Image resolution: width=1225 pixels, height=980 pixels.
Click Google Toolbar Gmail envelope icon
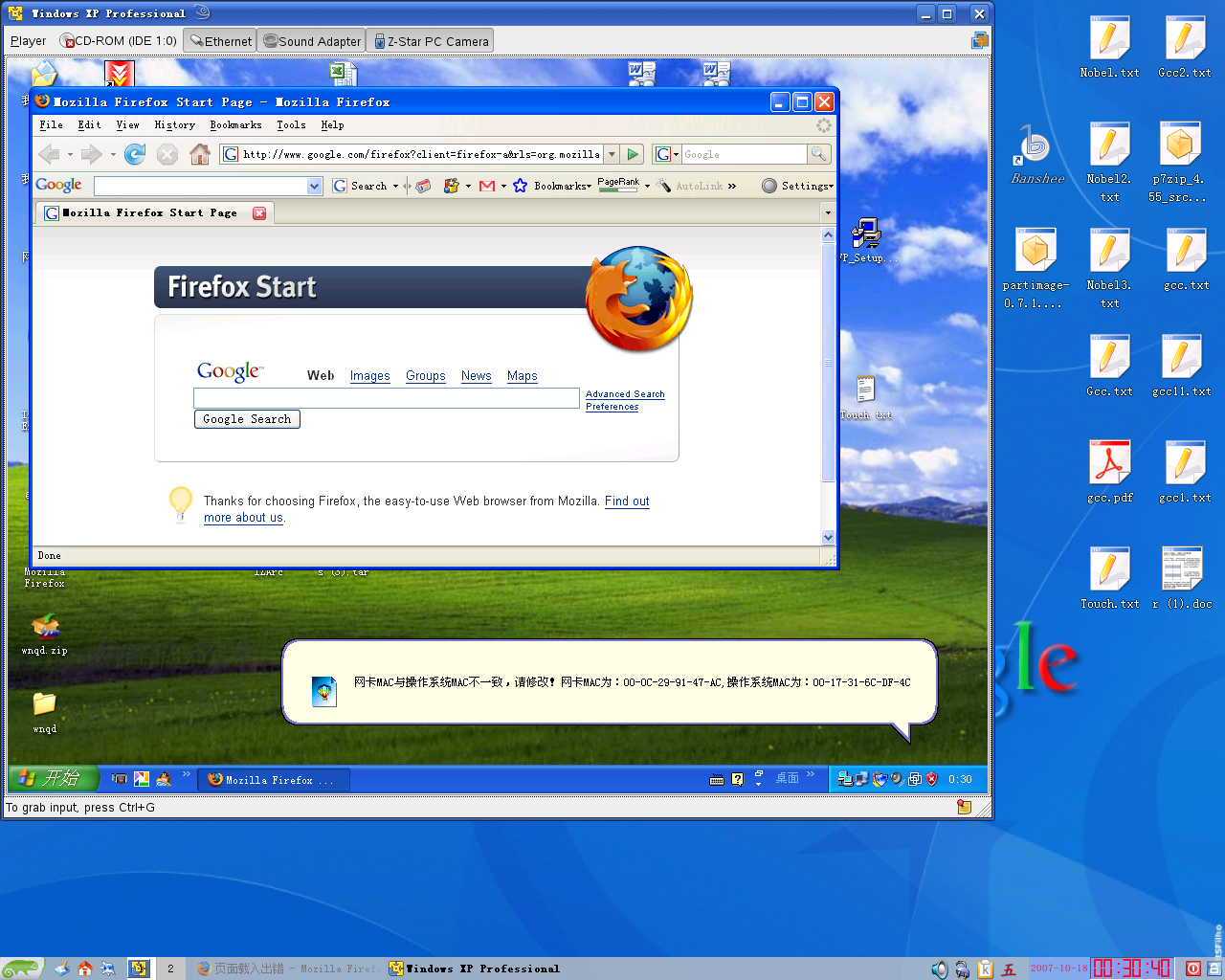(487, 186)
